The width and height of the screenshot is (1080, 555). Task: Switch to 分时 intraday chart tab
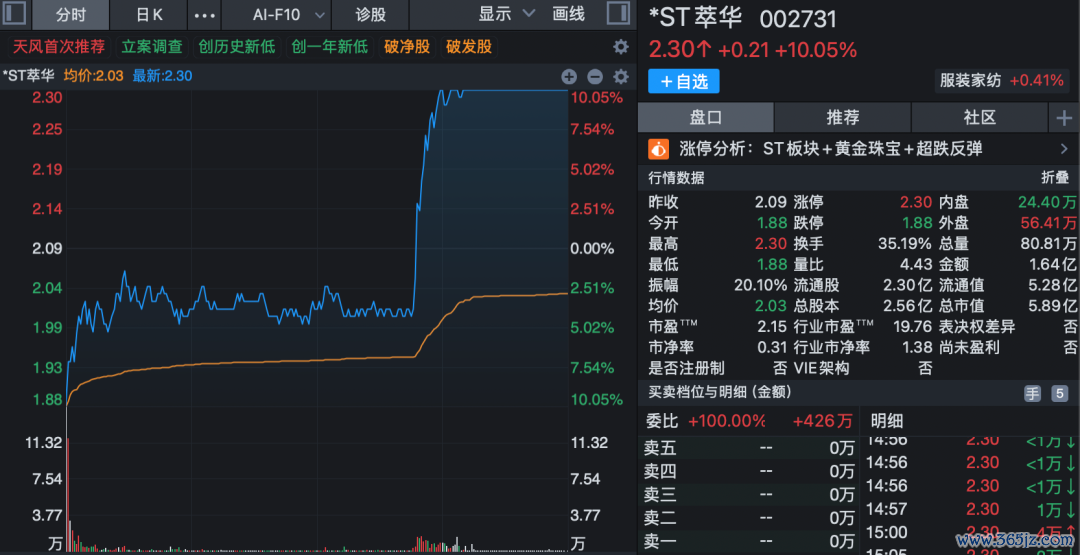coord(71,15)
